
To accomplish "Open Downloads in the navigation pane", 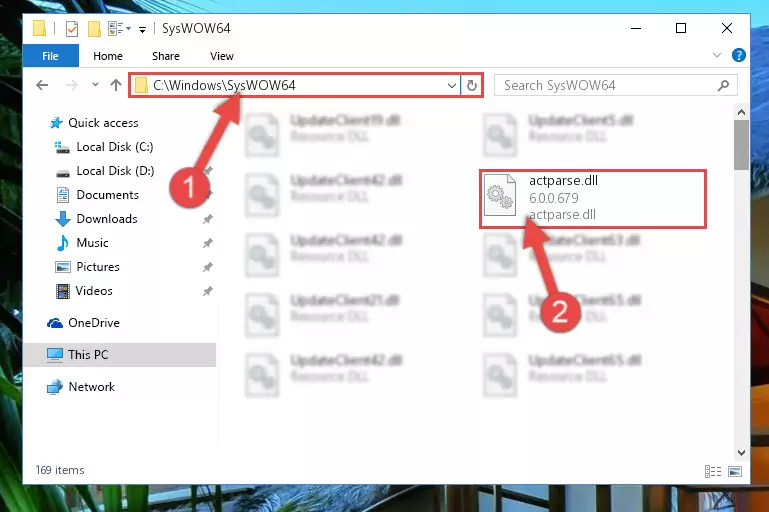I will [x=107, y=219].
